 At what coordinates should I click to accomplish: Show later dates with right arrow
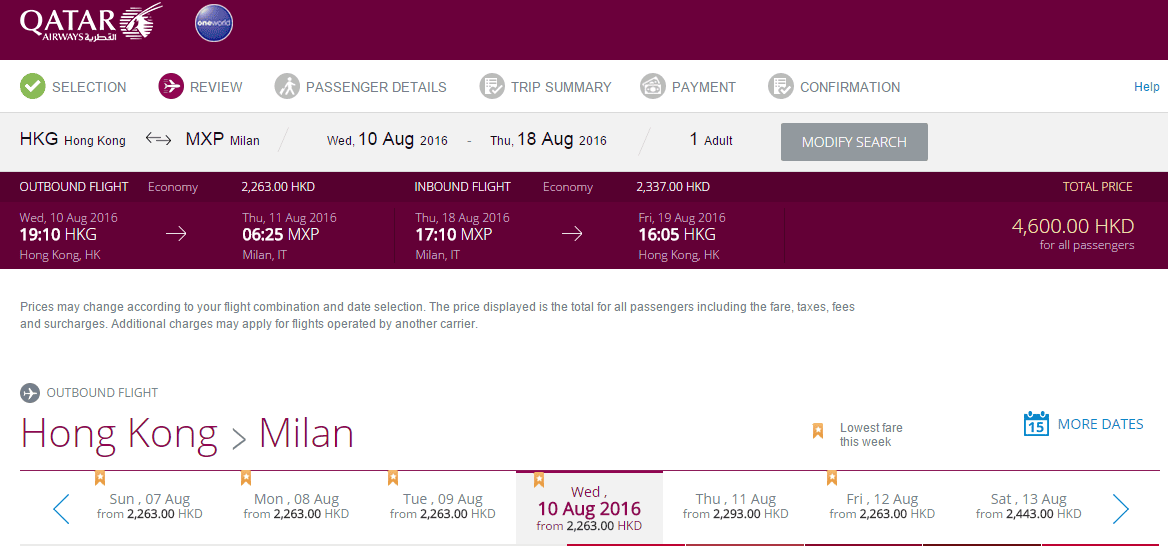[x=1120, y=509]
